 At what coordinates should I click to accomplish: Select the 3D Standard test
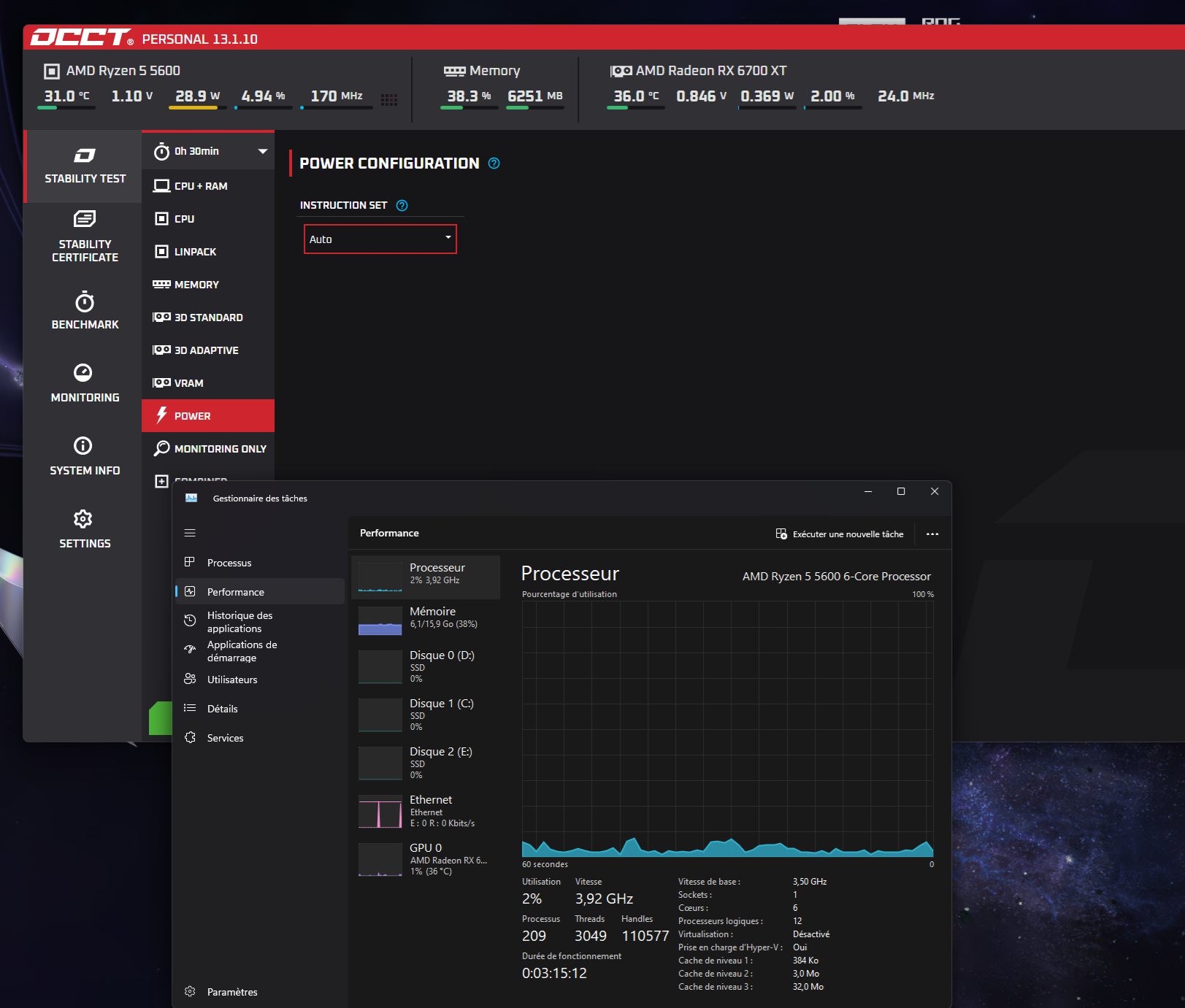click(x=208, y=318)
